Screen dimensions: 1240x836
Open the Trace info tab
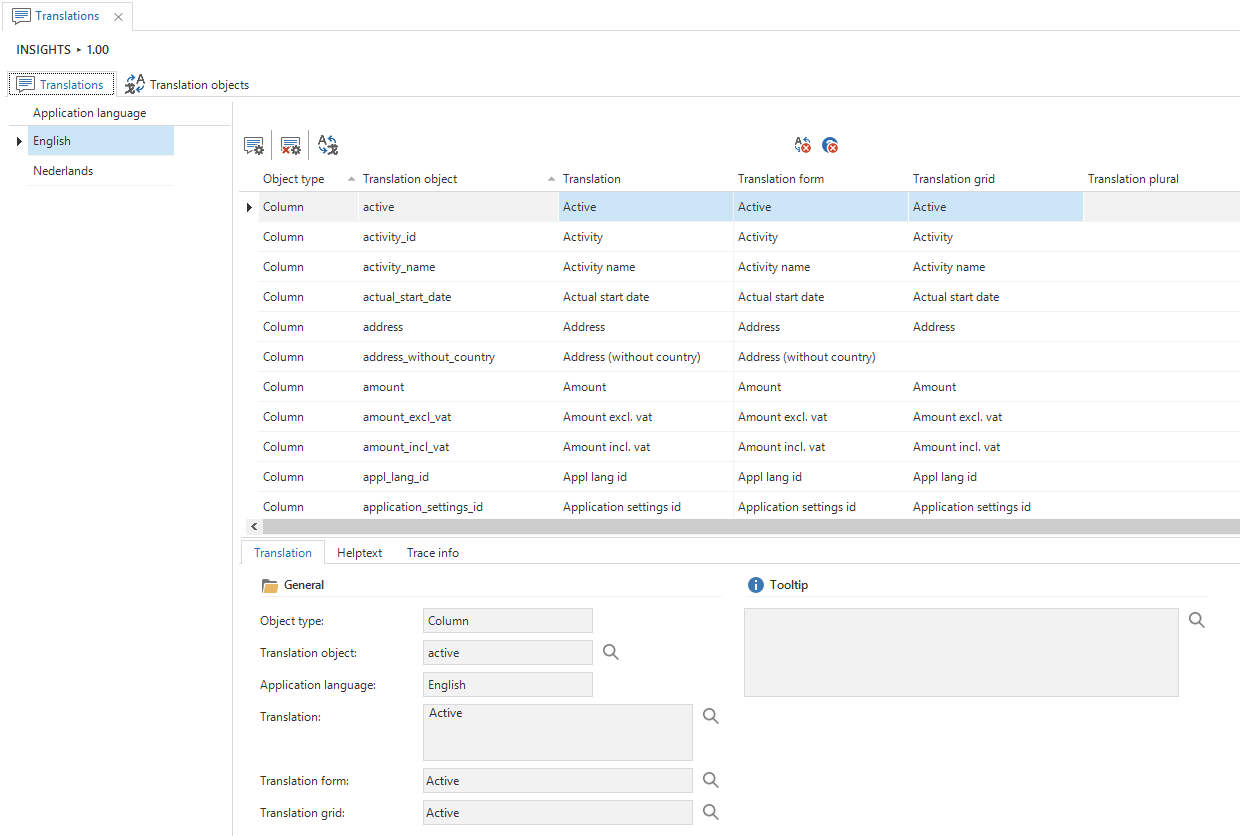(x=432, y=552)
